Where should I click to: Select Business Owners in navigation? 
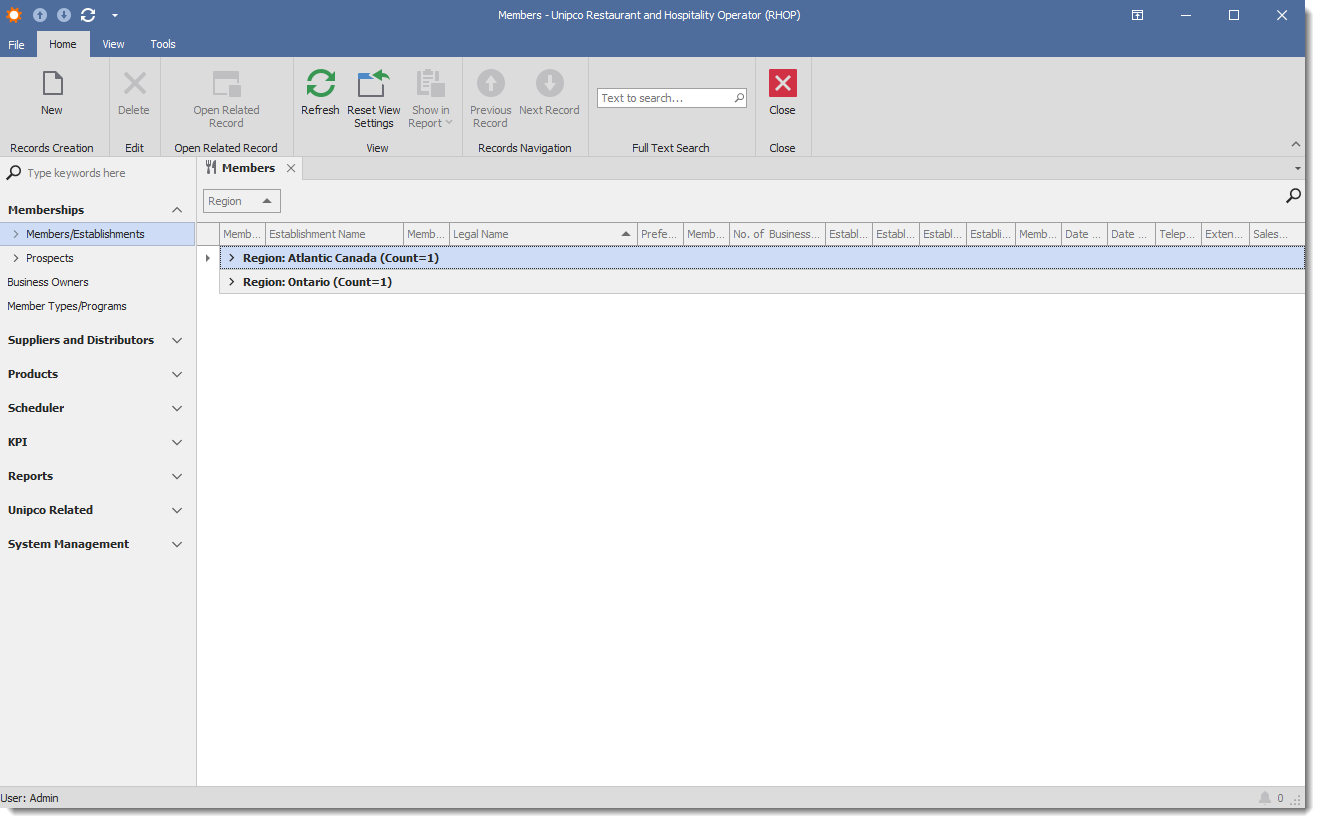pos(48,282)
